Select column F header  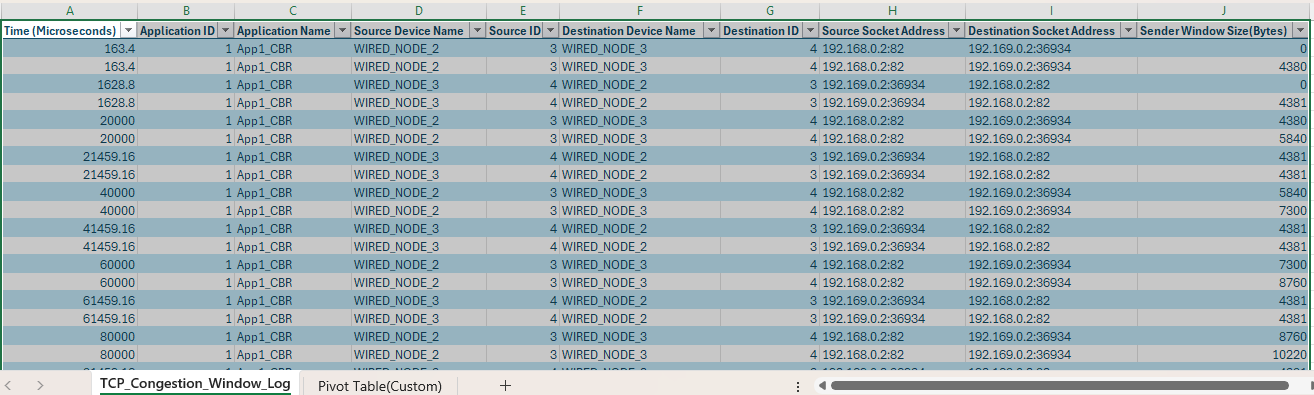click(x=639, y=10)
